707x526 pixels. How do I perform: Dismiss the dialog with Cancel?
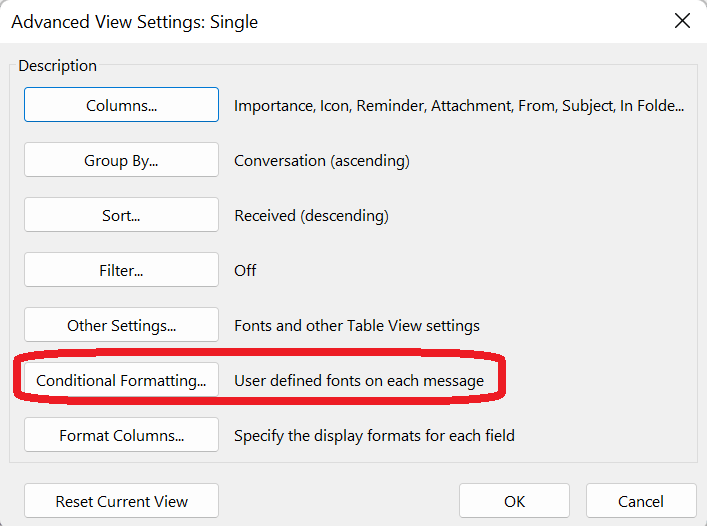tap(640, 501)
